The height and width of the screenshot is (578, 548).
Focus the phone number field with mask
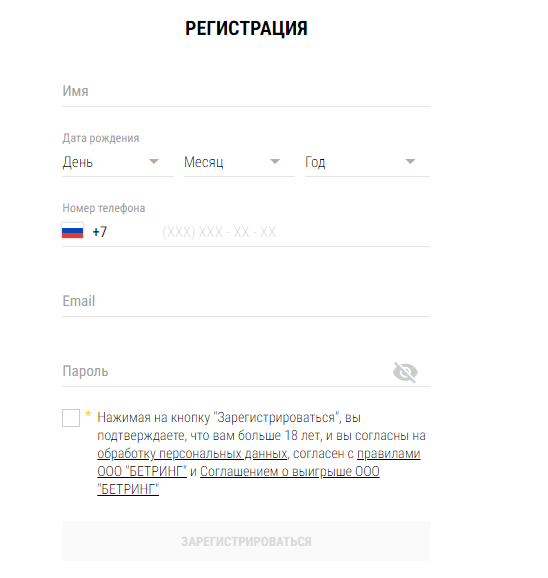point(295,232)
